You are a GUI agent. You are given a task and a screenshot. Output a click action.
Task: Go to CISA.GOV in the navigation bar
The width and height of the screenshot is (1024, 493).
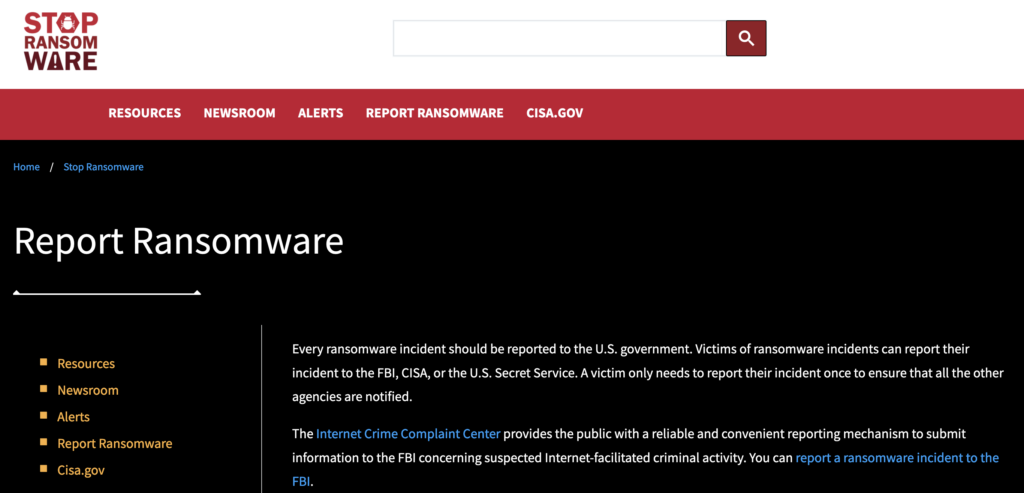[554, 113]
